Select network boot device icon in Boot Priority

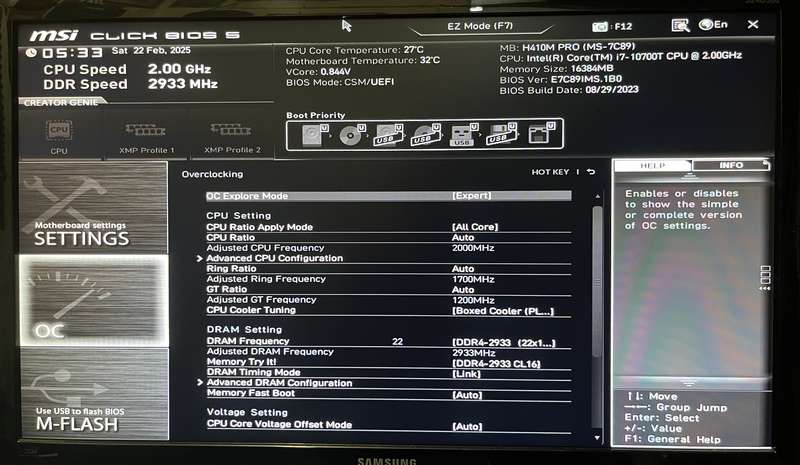541,134
